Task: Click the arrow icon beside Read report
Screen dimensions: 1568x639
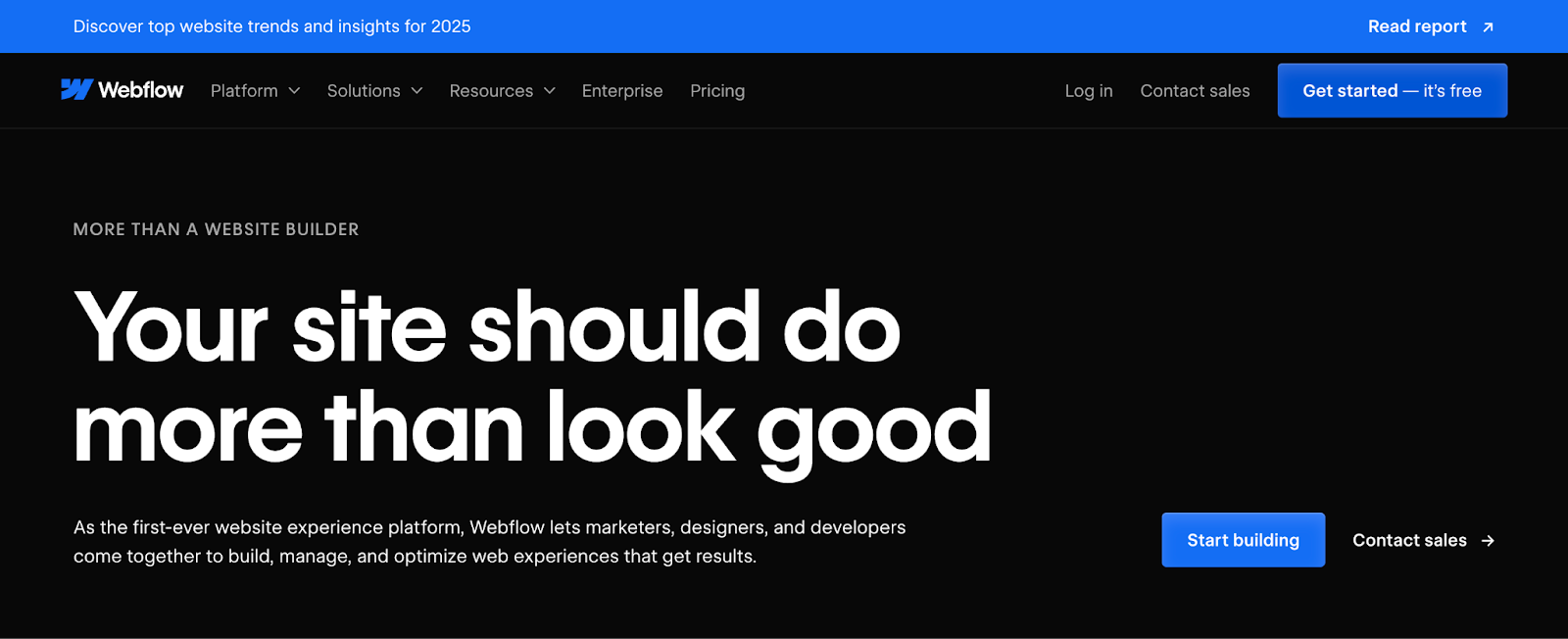Action: [x=1488, y=27]
